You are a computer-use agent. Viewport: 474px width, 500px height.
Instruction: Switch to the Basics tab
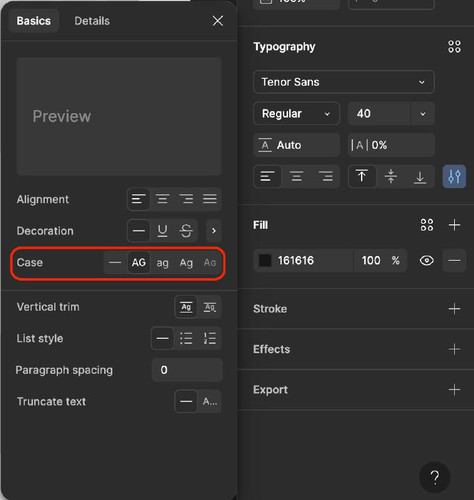(x=34, y=21)
